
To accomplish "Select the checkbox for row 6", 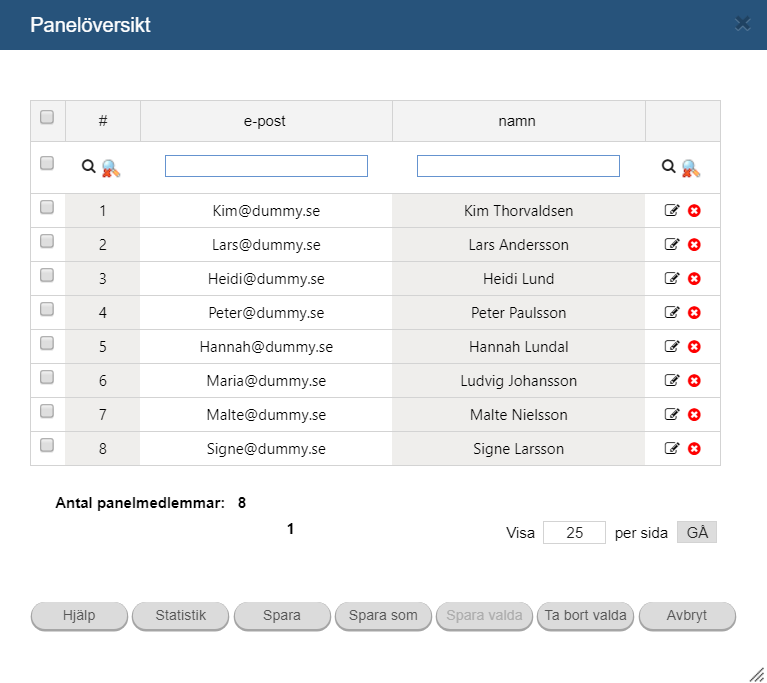I will click(47, 377).
